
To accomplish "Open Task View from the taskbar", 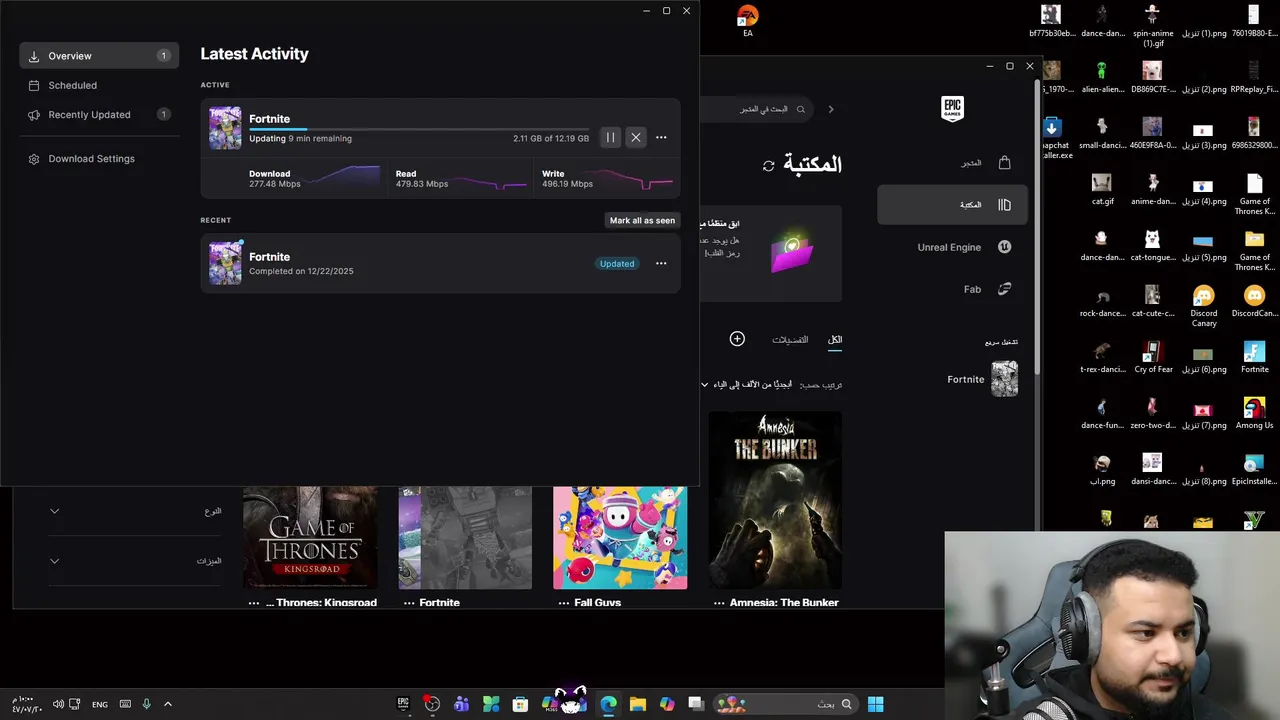I will (x=696, y=704).
